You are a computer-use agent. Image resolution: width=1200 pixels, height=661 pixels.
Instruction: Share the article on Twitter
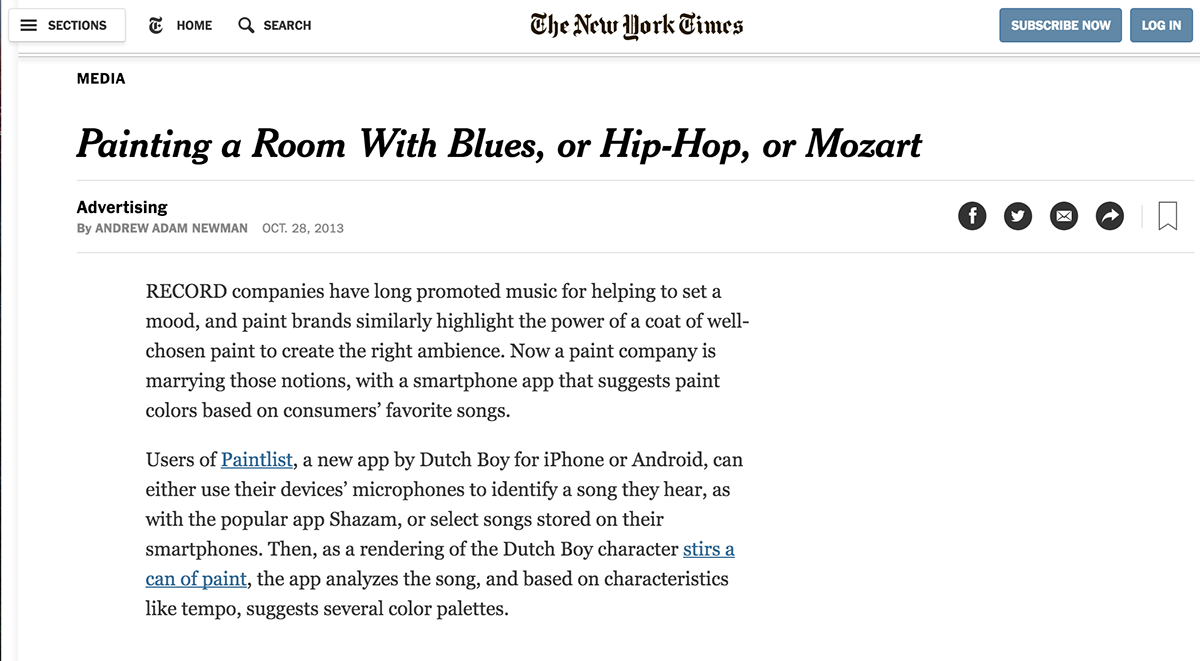pos(1018,215)
